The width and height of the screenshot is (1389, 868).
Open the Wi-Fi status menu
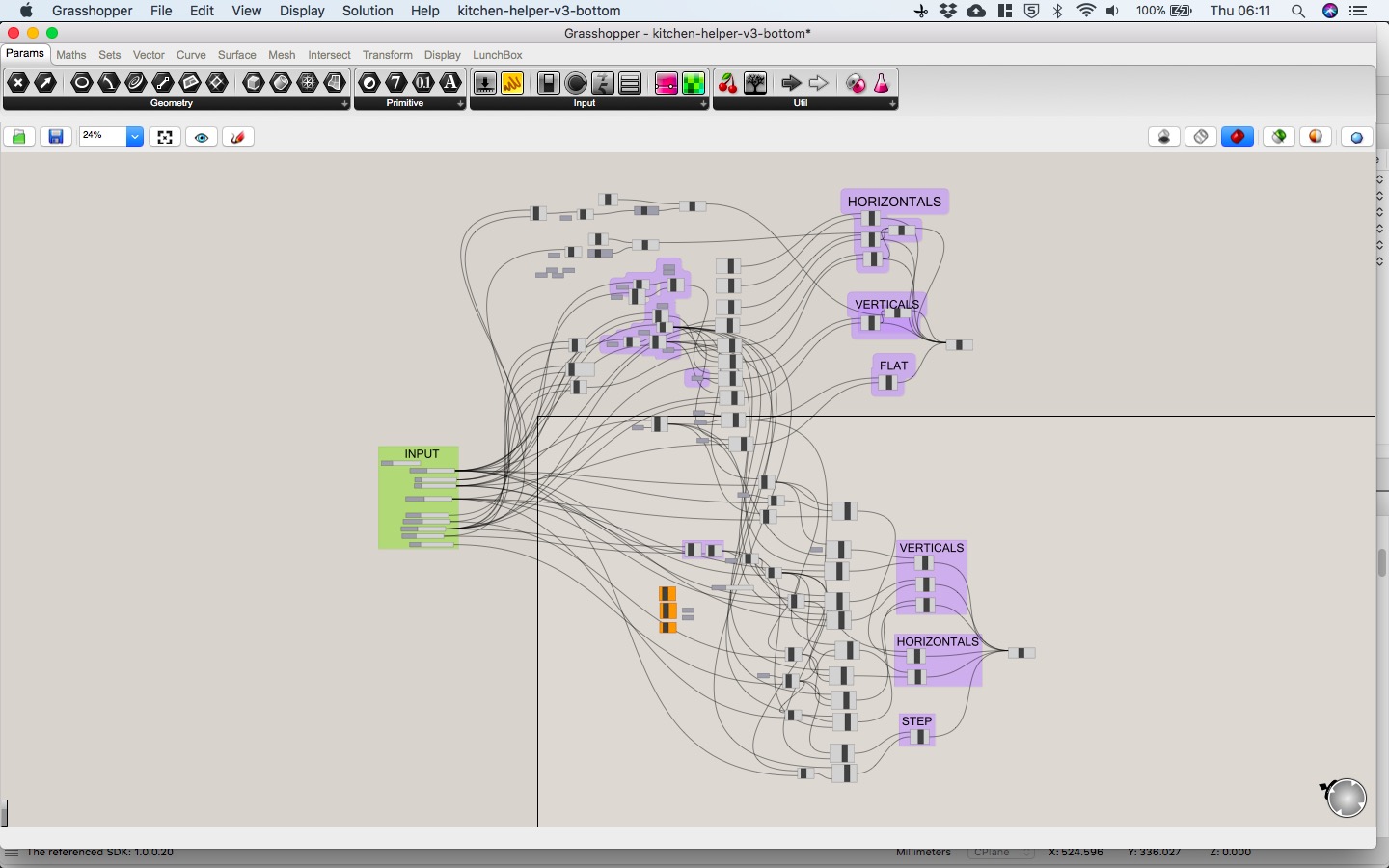click(x=1087, y=11)
